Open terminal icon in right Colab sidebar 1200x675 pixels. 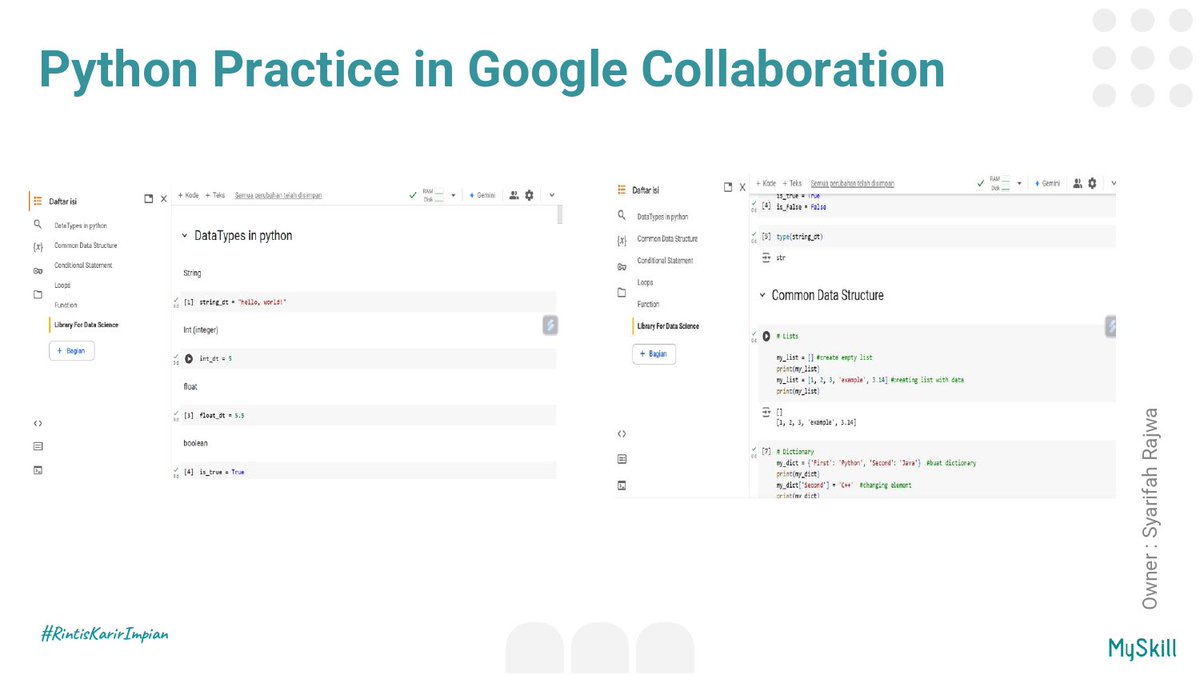[622, 485]
